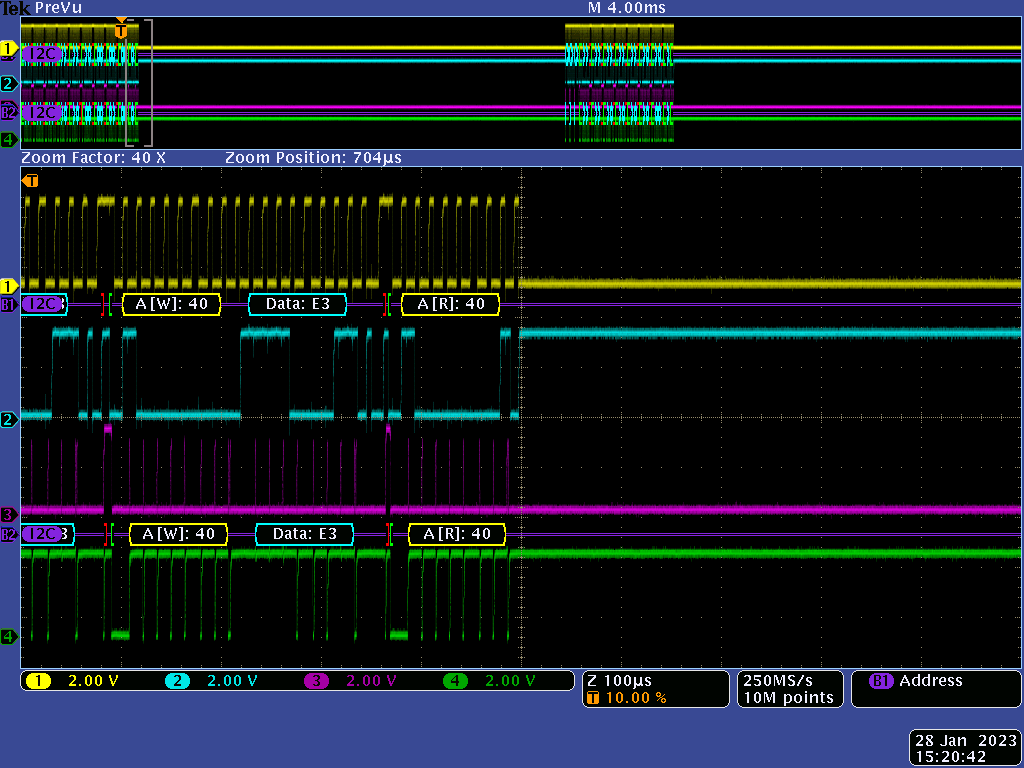Select the A[R]: 40 packet on bus B1
The height and width of the screenshot is (768, 1024).
pyautogui.click(x=451, y=304)
